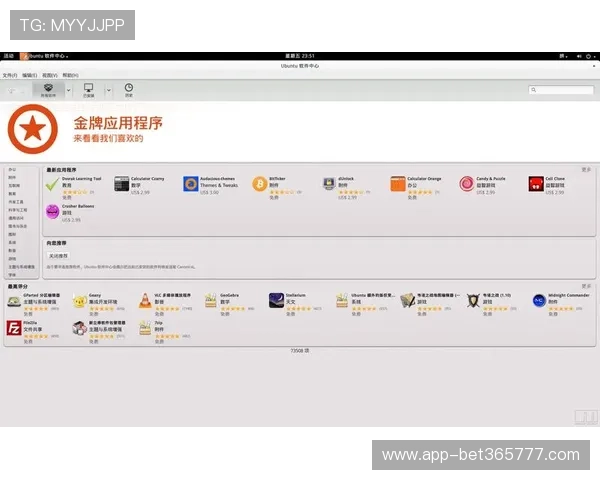The width and height of the screenshot is (600, 480).
Task: Open the Wesnoth map editor icon
Action: tap(408, 301)
